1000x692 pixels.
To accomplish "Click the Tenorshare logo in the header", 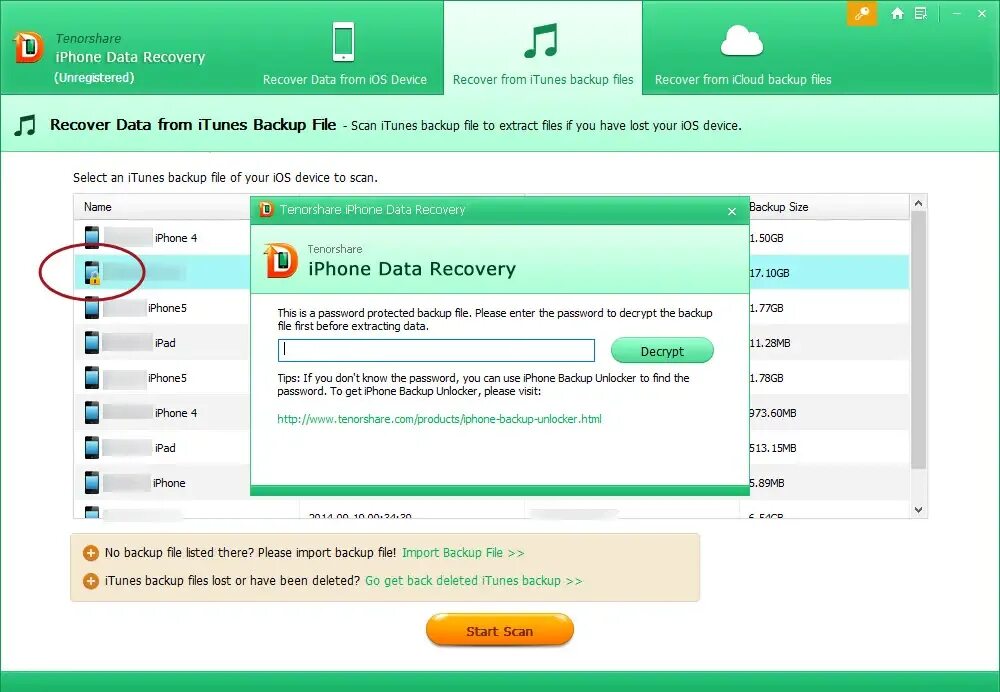I will point(29,48).
